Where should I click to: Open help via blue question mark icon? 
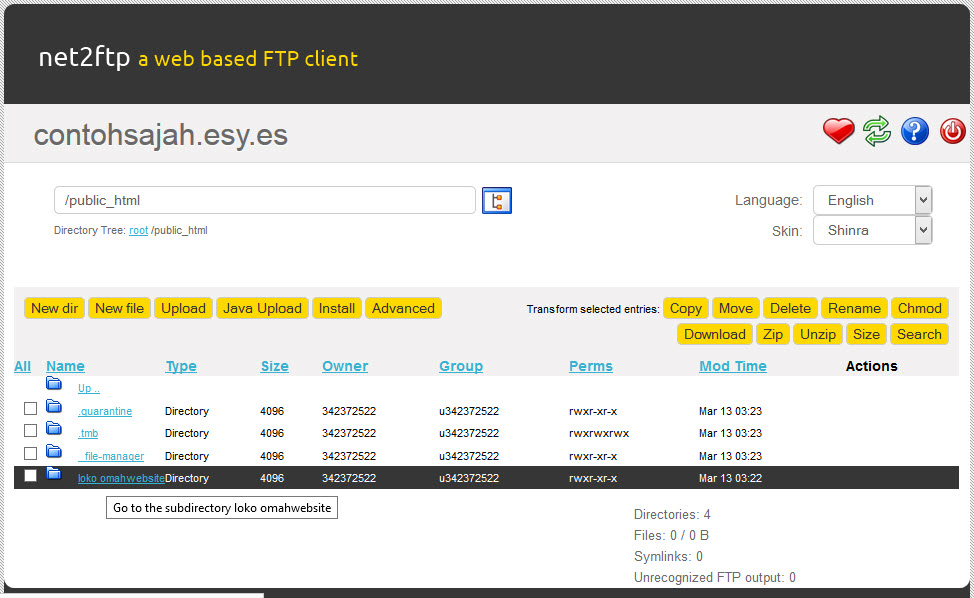pyautogui.click(x=915, y=131)
